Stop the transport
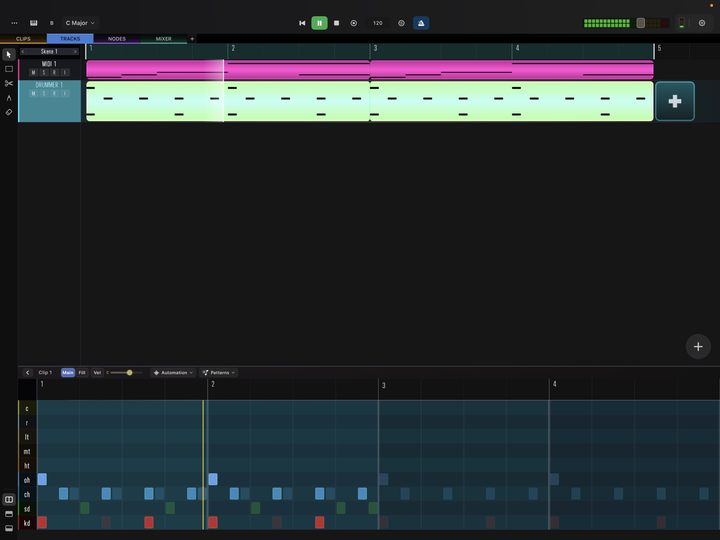Image resolution: width=720 pixels, height=540 pixels. coord(337,23)
